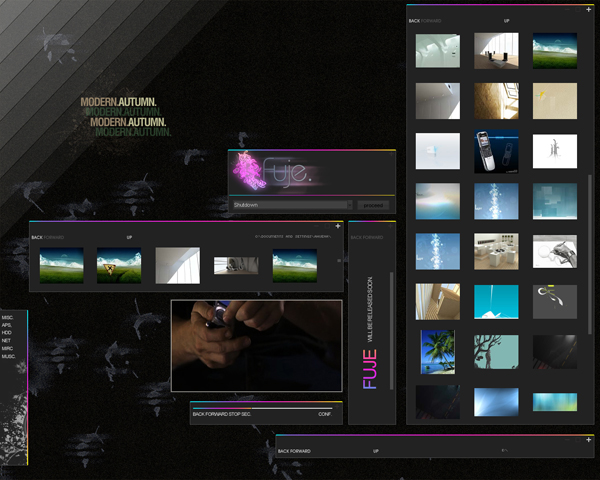Go BACK in the bottom browser window
Viewport: 600px width, 480px height.
[284, 451]
